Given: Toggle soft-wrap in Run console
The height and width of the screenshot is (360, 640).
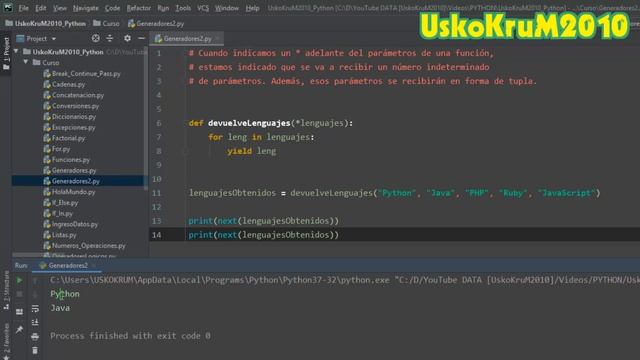Looking at the screenshot, I should pyautogui.click(x=35, y=309).
